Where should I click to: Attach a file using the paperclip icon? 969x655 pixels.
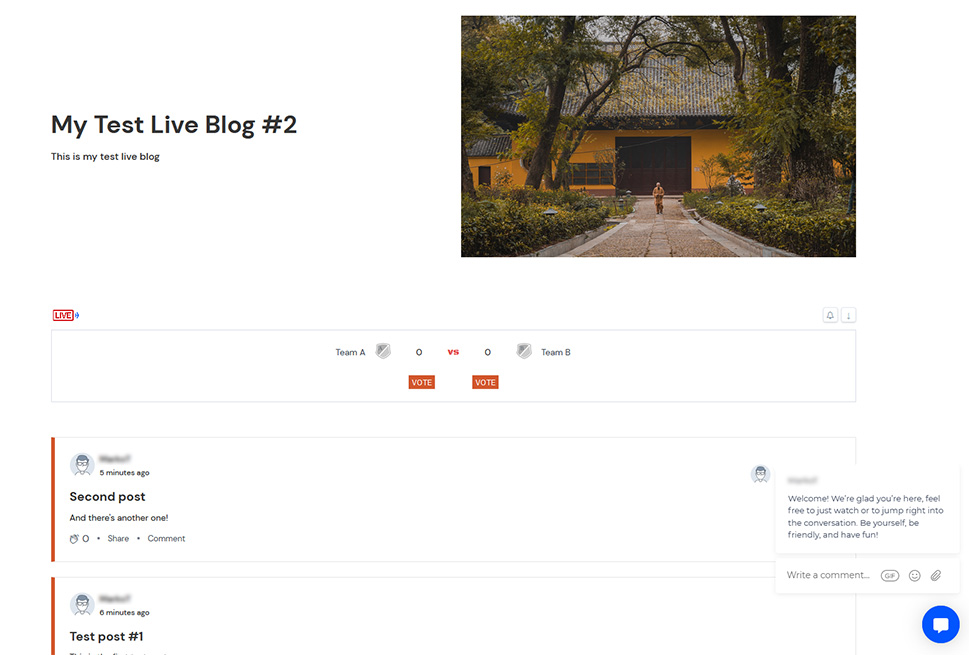(936, 575)
